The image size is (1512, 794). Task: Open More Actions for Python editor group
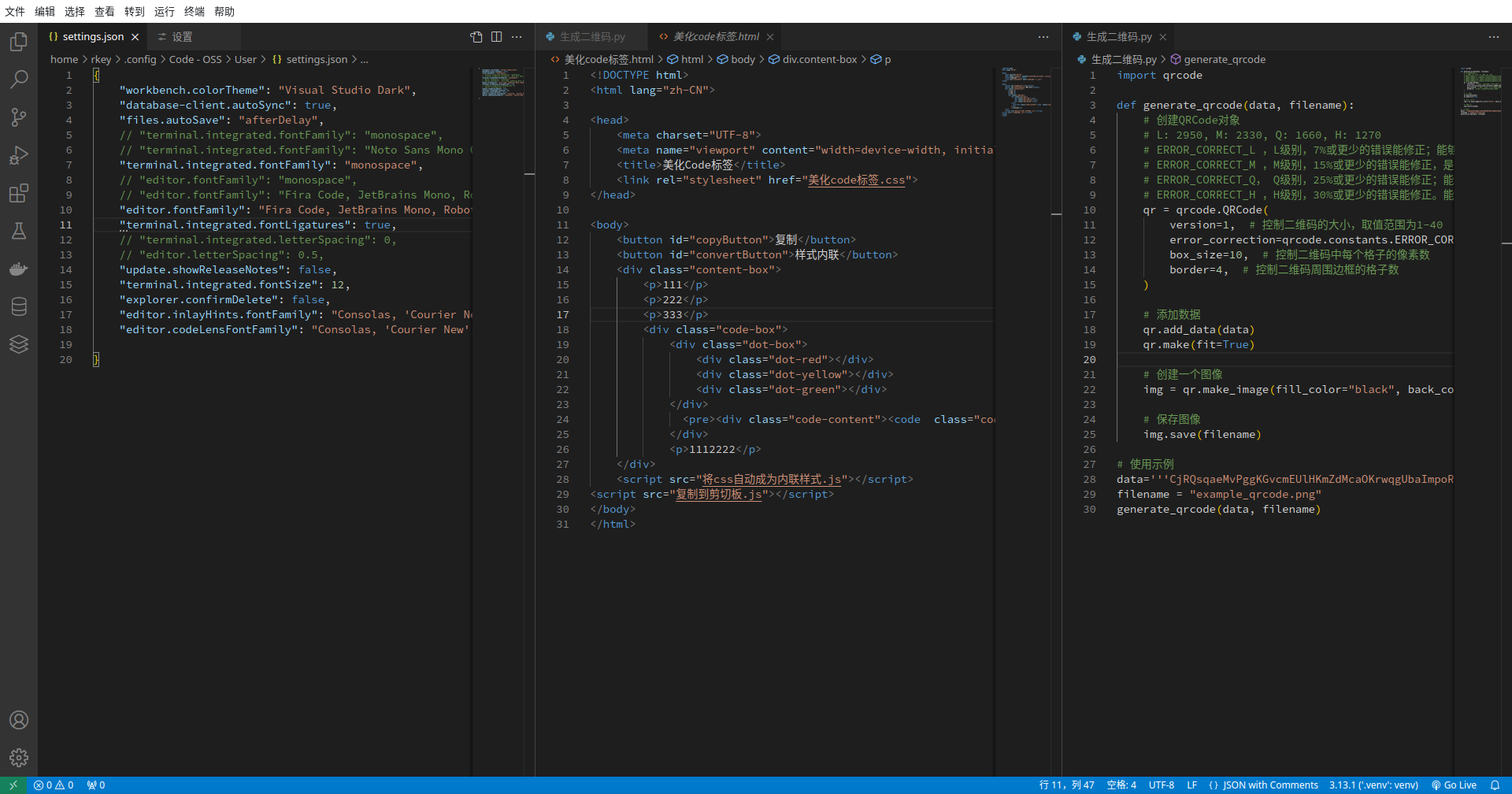point(1494,37)
